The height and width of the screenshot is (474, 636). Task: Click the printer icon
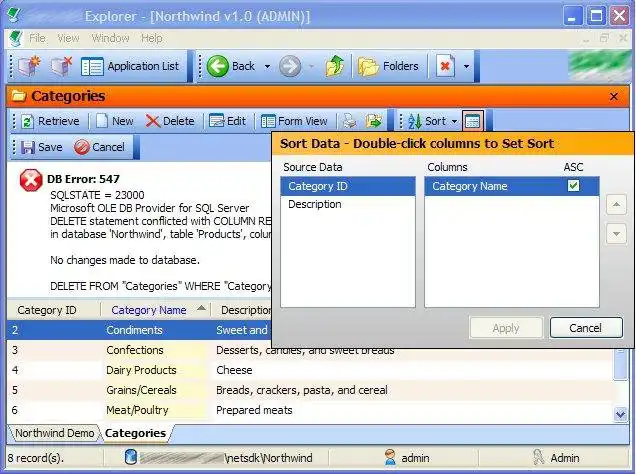click(x=350, y=121)
